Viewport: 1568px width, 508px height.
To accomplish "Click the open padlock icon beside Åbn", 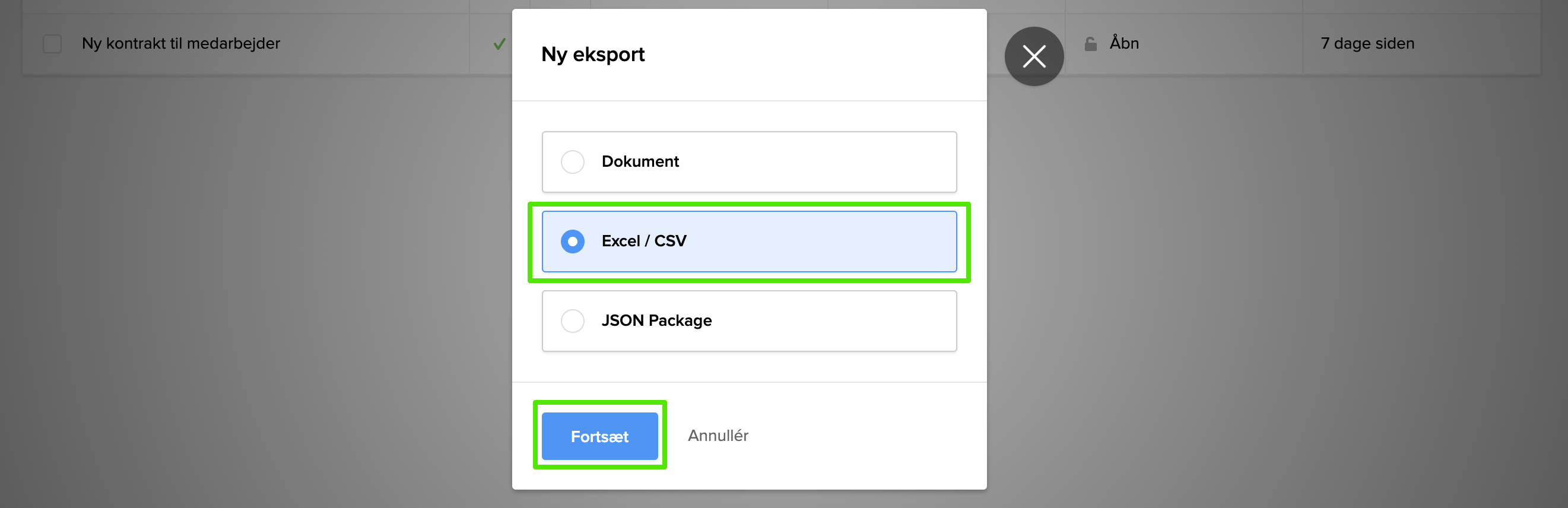I will pos(1090,44).
